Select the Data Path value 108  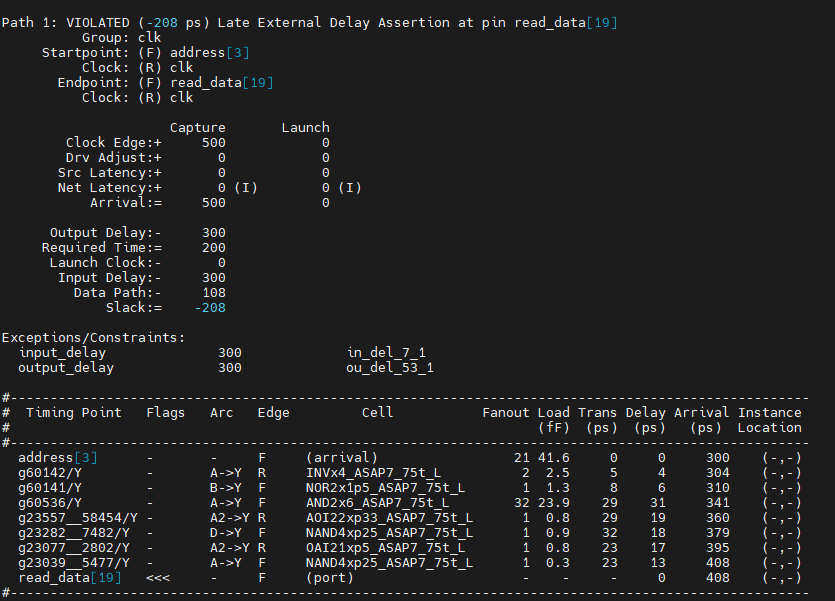214,293
